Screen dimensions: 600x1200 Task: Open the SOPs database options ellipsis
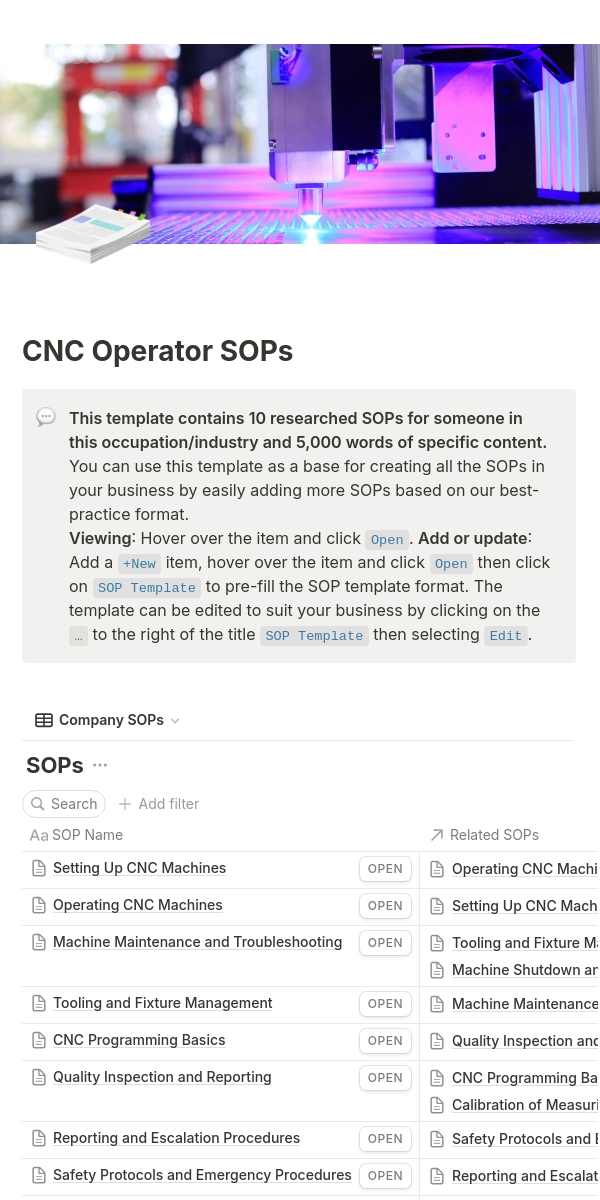point(100,766)
